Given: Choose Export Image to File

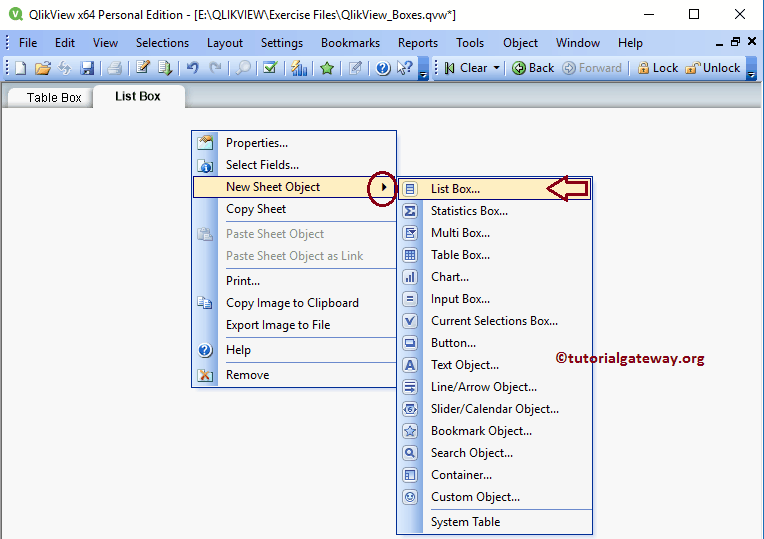Looking at the screenshot, I should (294, 325).
